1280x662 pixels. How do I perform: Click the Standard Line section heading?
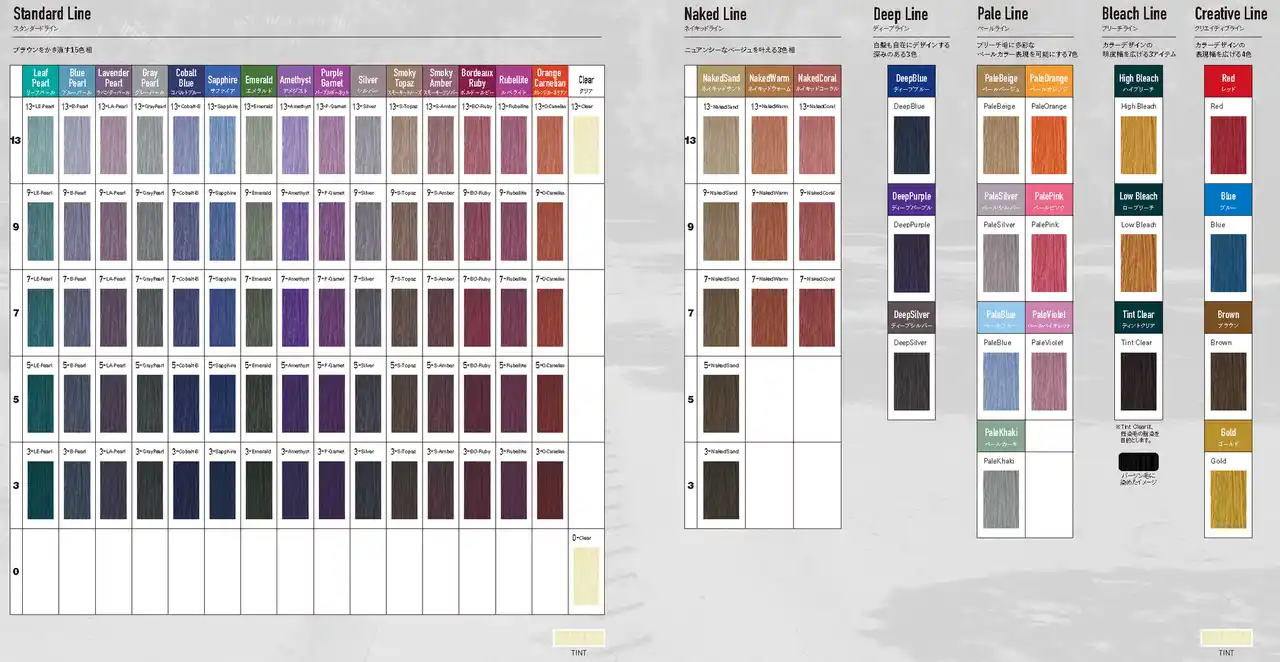pyautogui.click(x=54, y=13)
